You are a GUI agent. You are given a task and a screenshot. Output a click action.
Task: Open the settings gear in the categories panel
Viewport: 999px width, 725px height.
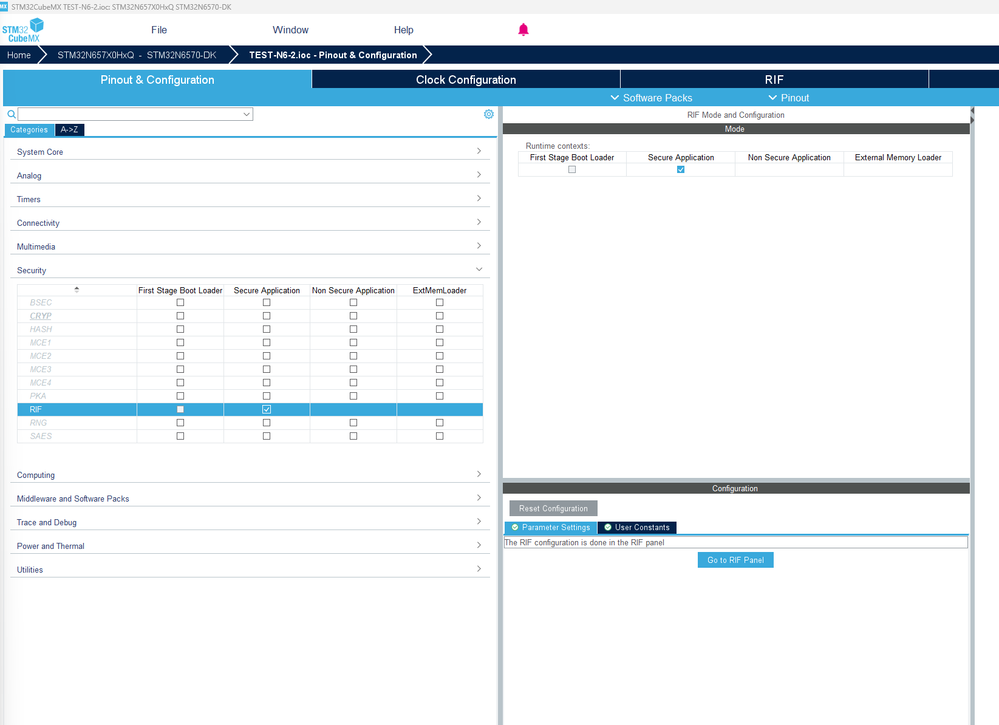(x=489, y=114)
